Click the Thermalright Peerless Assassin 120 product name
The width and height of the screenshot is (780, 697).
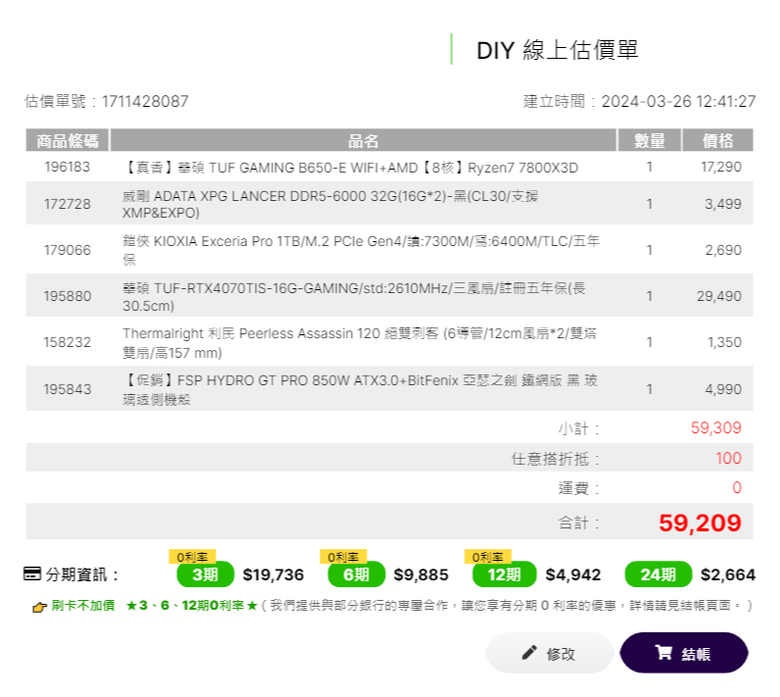359,343
